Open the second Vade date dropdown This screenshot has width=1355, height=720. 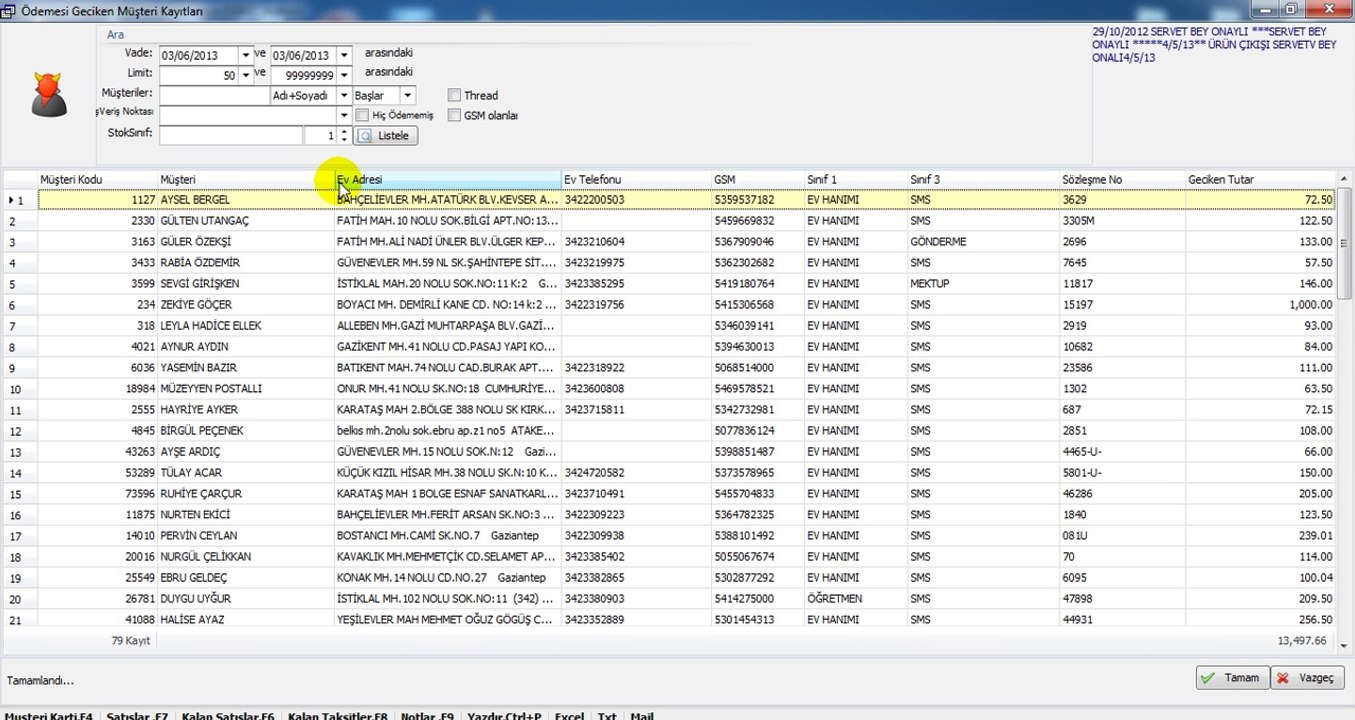344,55
